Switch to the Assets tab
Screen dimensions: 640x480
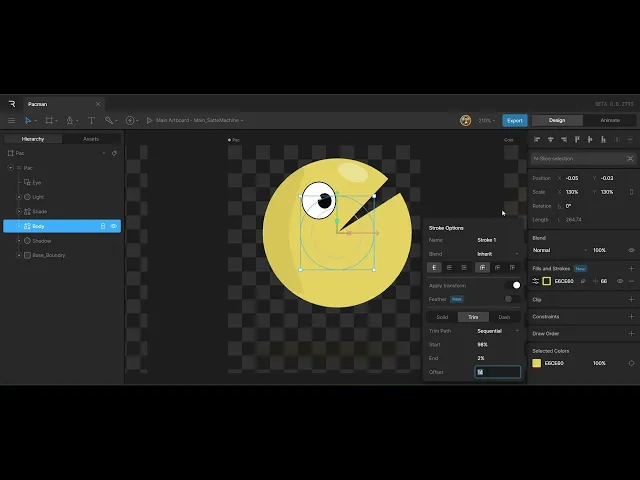[x=91, y=139]
